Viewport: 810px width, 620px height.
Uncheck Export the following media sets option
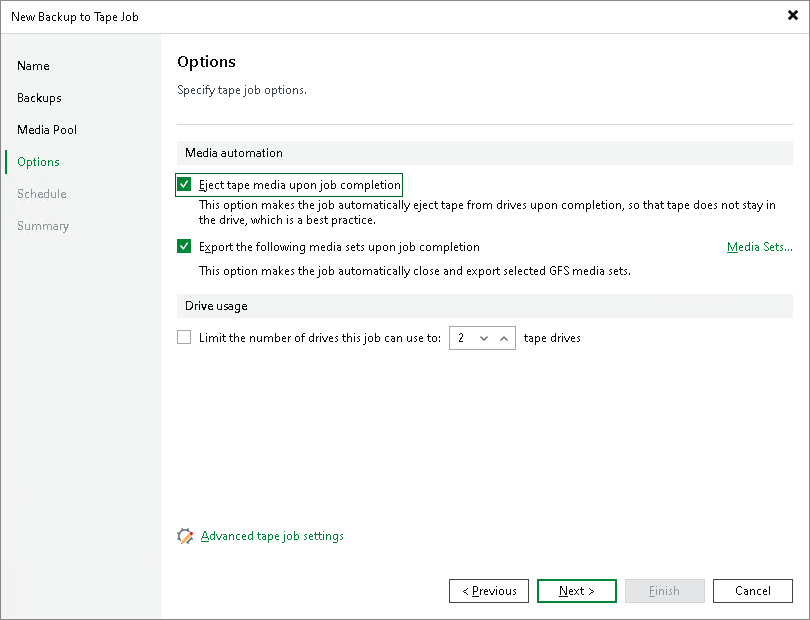point(184,246)
